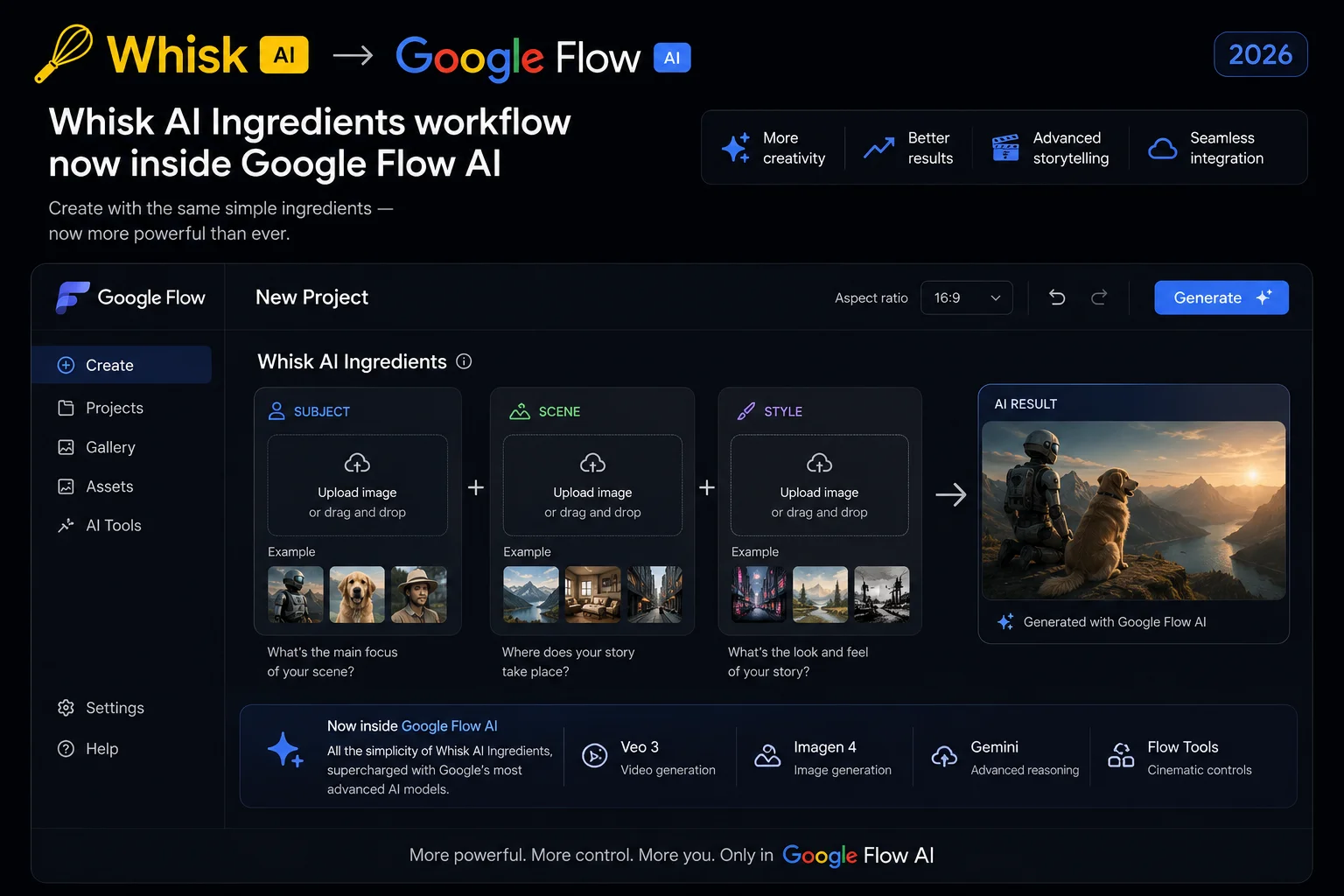Click the Subject Upload image drop zone
This screenshot has width=1344, height=896.
(357, 486)
